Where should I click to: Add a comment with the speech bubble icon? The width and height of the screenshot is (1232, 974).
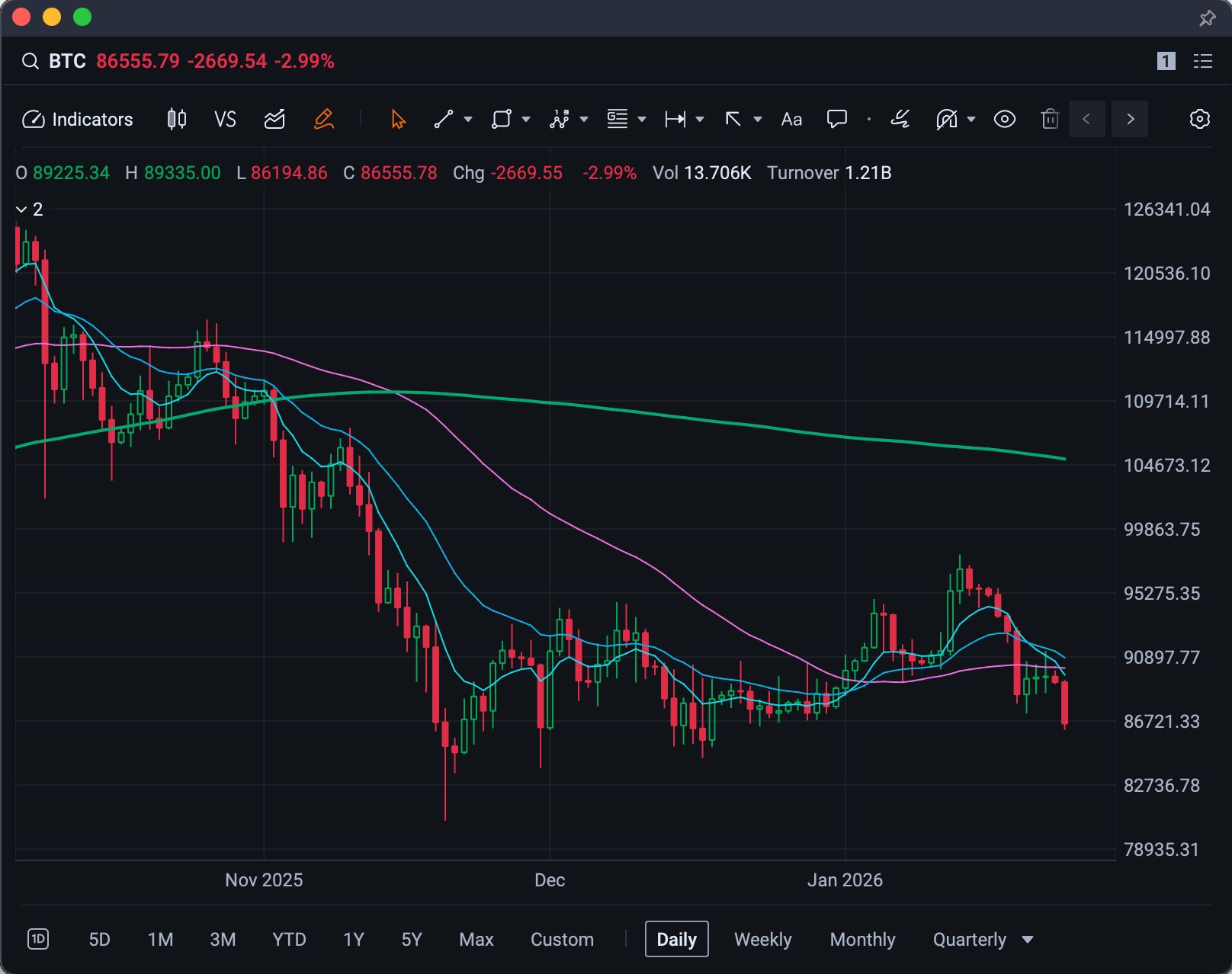(x=836, y=119)
